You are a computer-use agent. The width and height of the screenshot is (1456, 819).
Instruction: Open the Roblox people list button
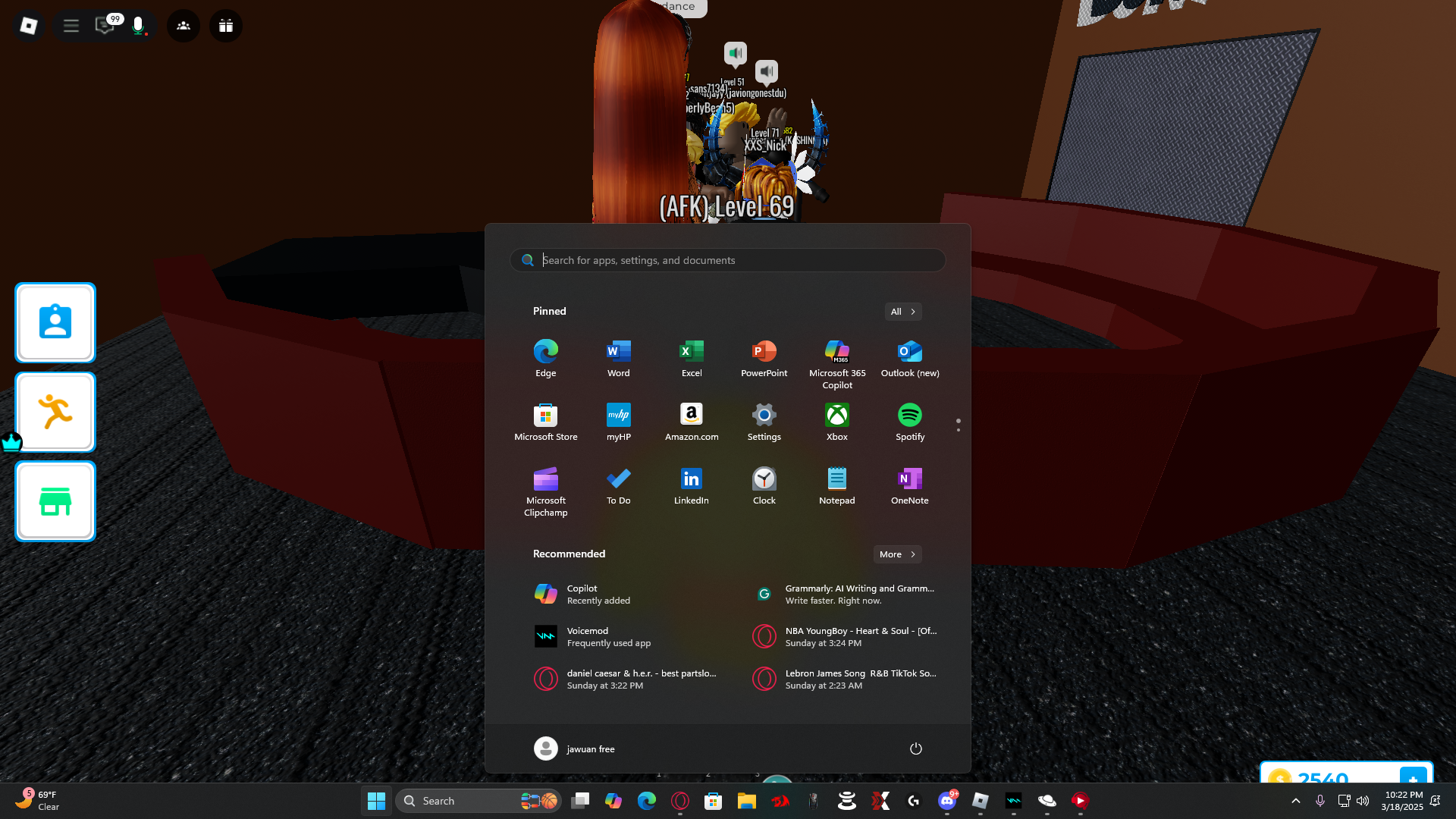[x=184, y=26]
